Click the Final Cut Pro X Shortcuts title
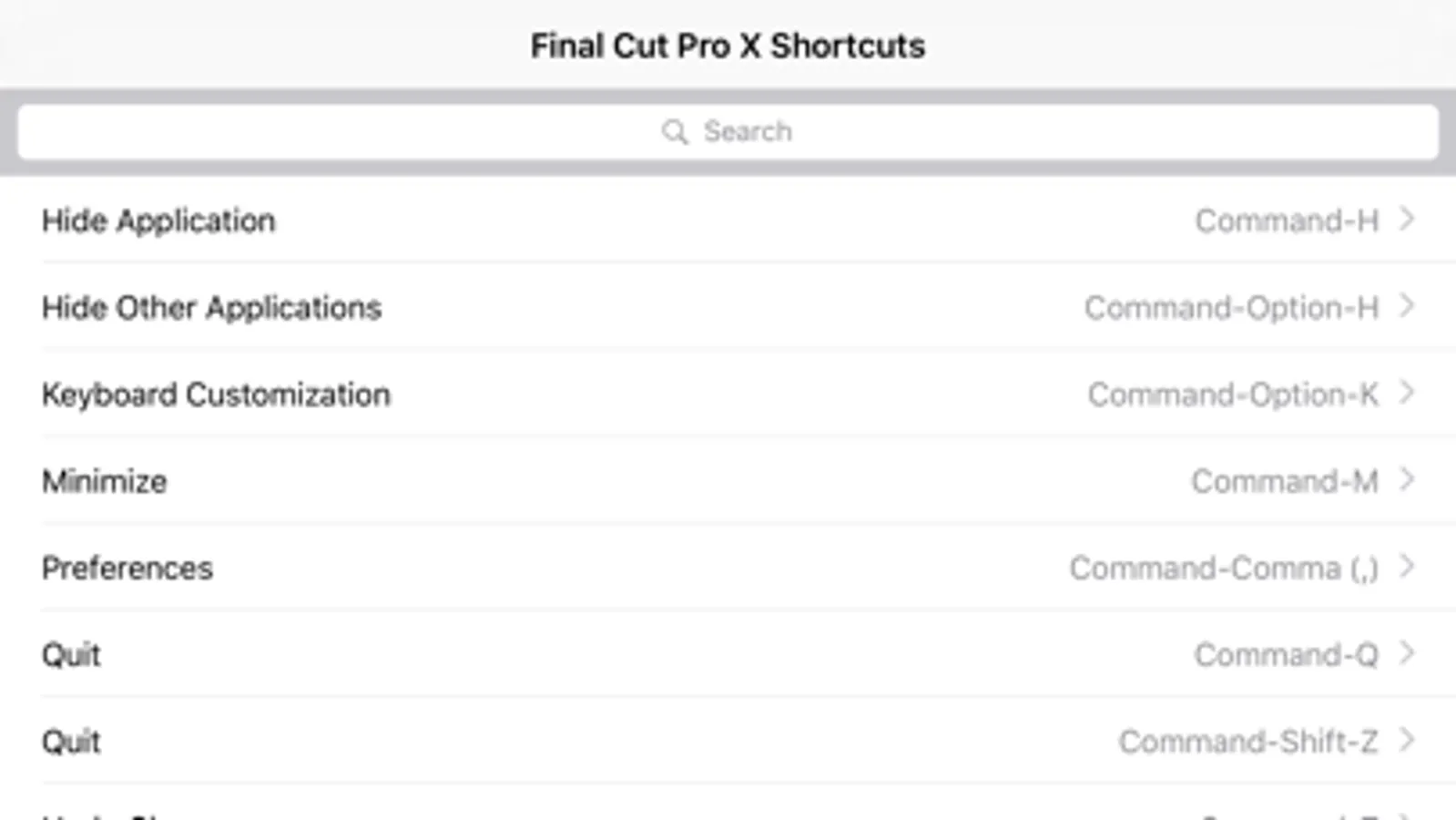 pos(728,46)
